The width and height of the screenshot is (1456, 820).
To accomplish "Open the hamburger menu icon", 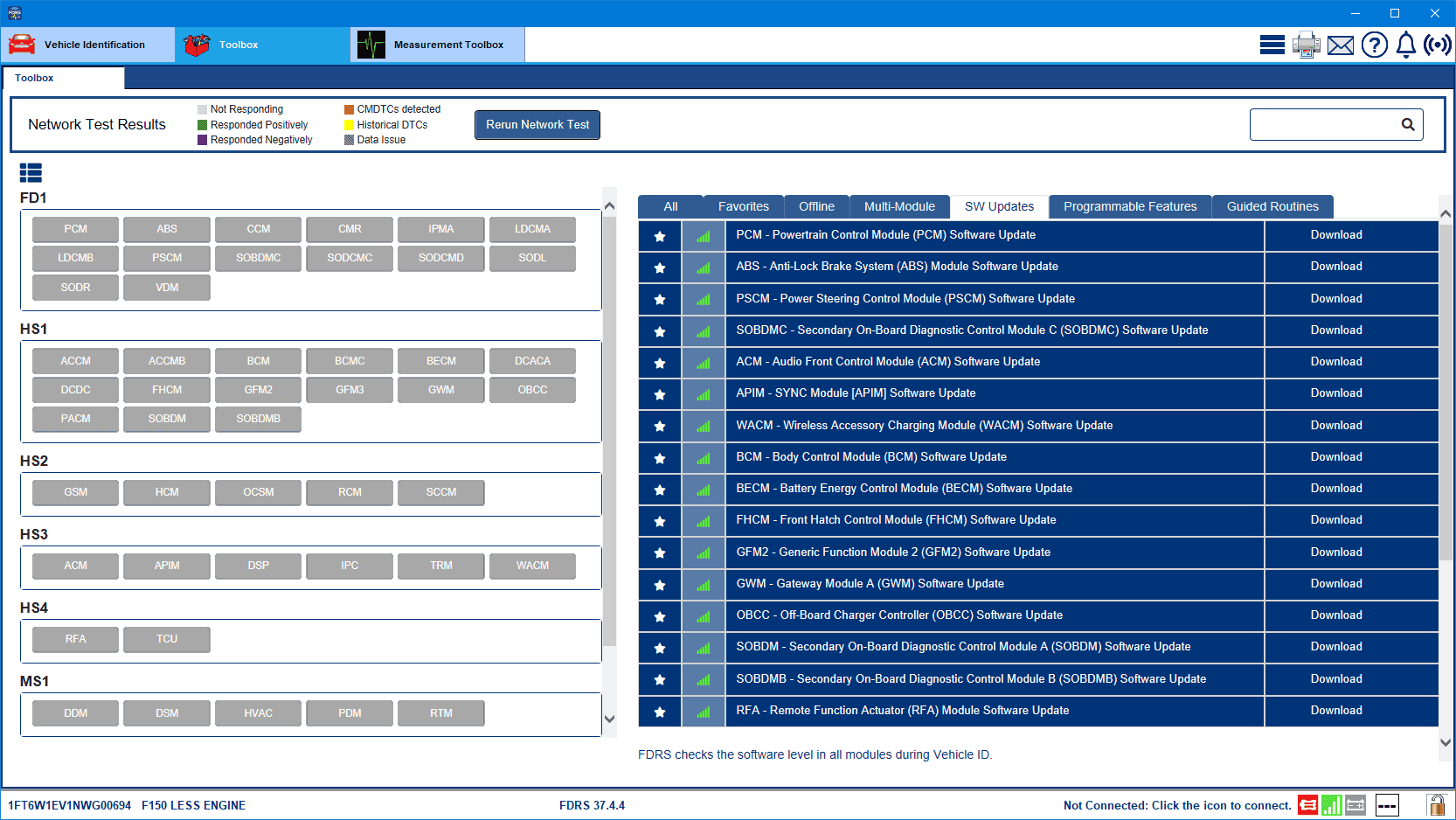I will 1272,45.
